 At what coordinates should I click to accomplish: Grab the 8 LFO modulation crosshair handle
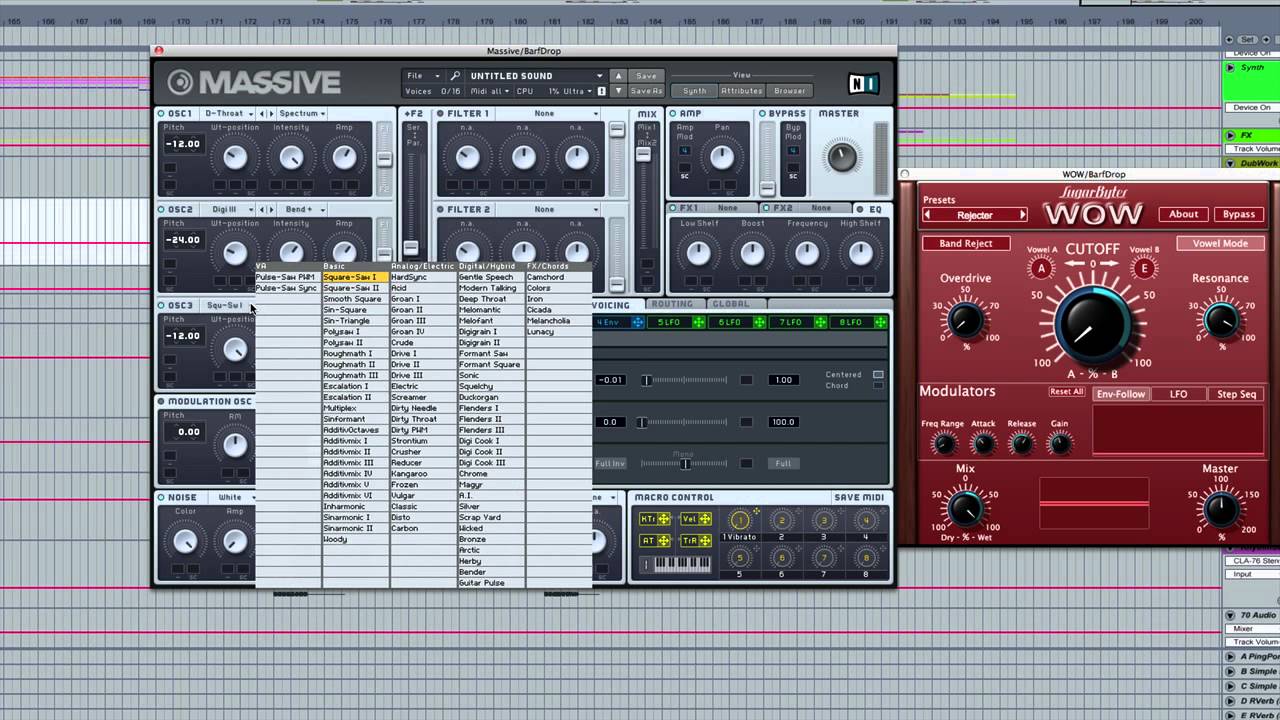coord(880,322)
